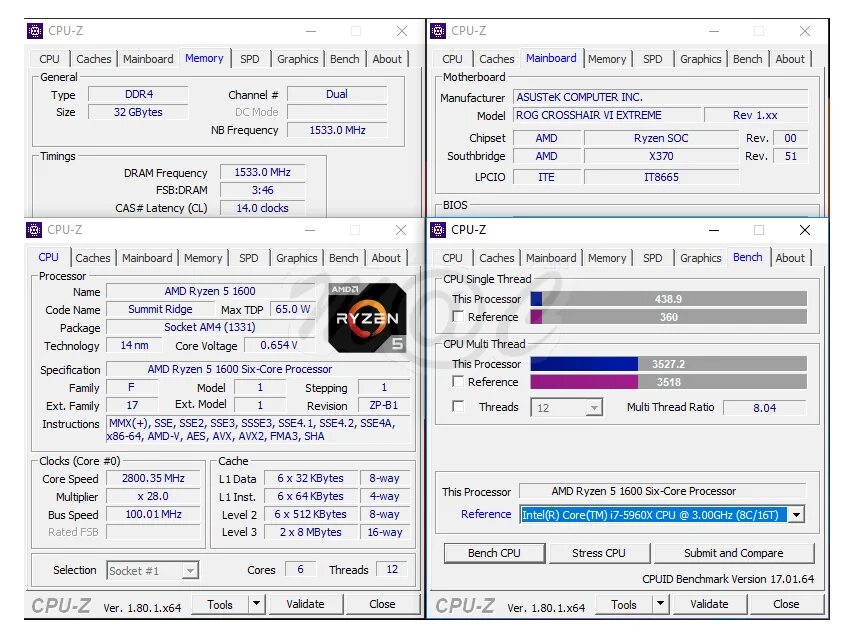Open Tools dropdown arrow in CPU window
854x638 pixels.
coord(256,604)
